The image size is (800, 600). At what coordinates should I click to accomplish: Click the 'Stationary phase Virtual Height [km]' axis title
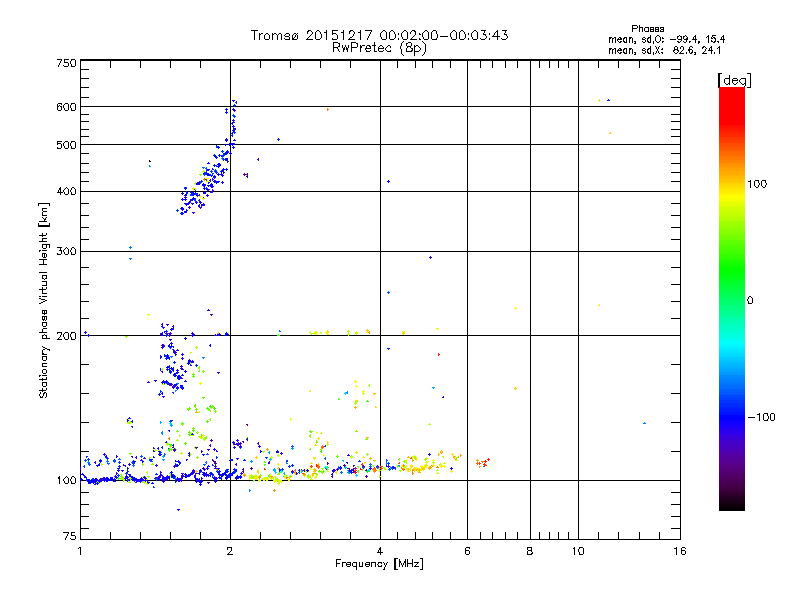coord(44,300)
